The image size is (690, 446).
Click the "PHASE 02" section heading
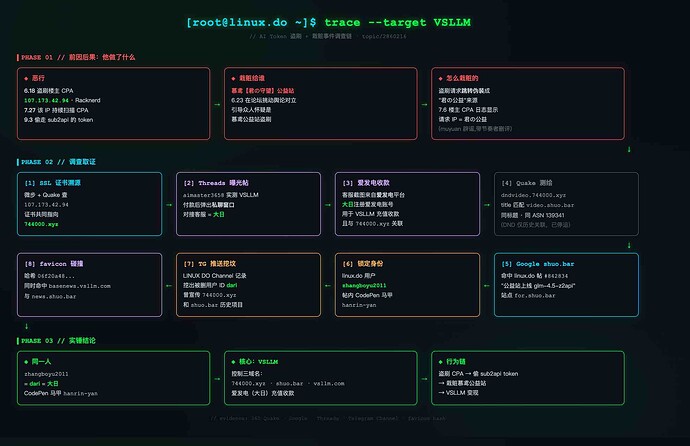coord(58,162)
